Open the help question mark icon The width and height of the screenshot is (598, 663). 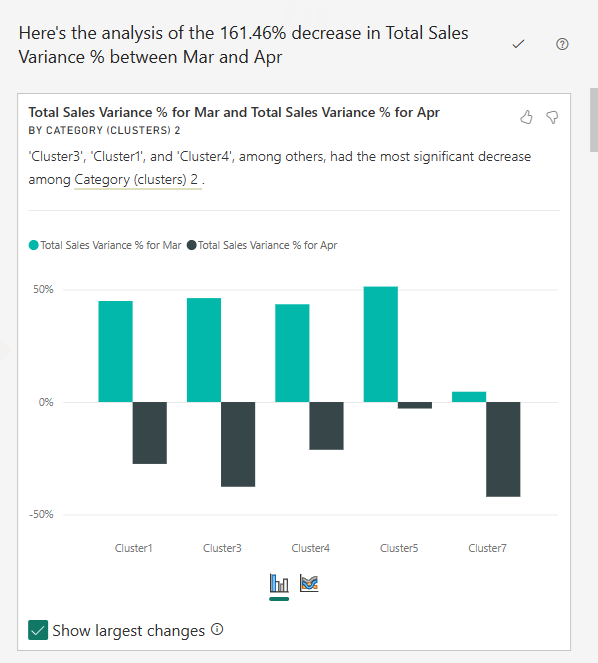[562, 44]
